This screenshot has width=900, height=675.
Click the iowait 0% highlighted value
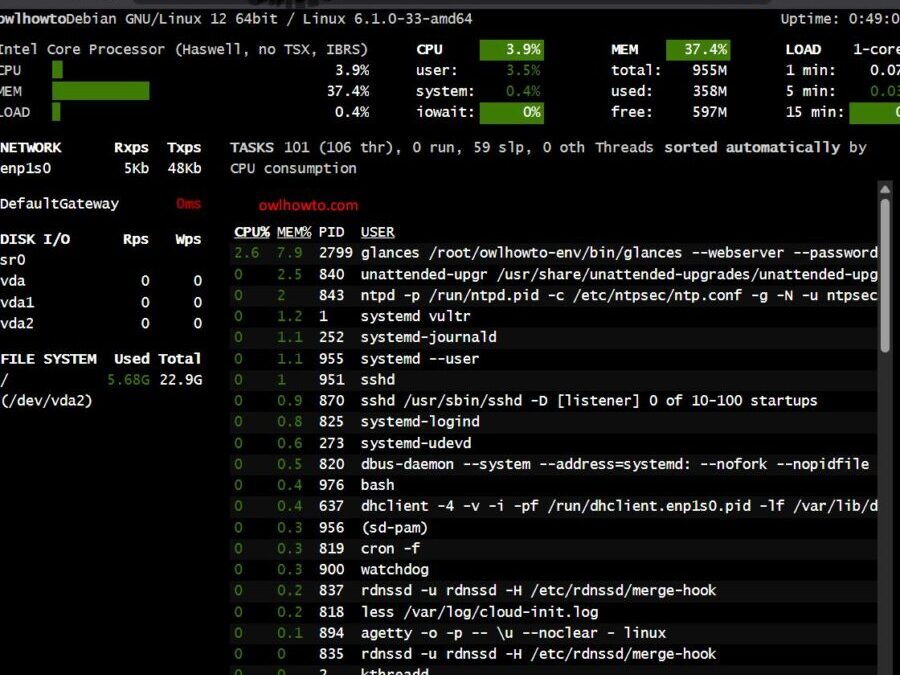pos(511,112)
